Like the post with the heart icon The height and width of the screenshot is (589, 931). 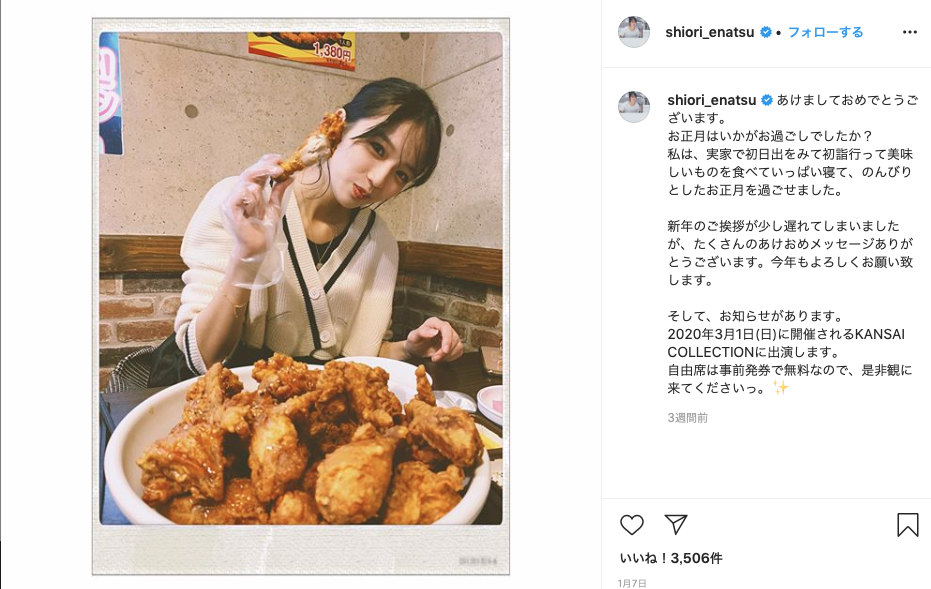coord(632,525)
